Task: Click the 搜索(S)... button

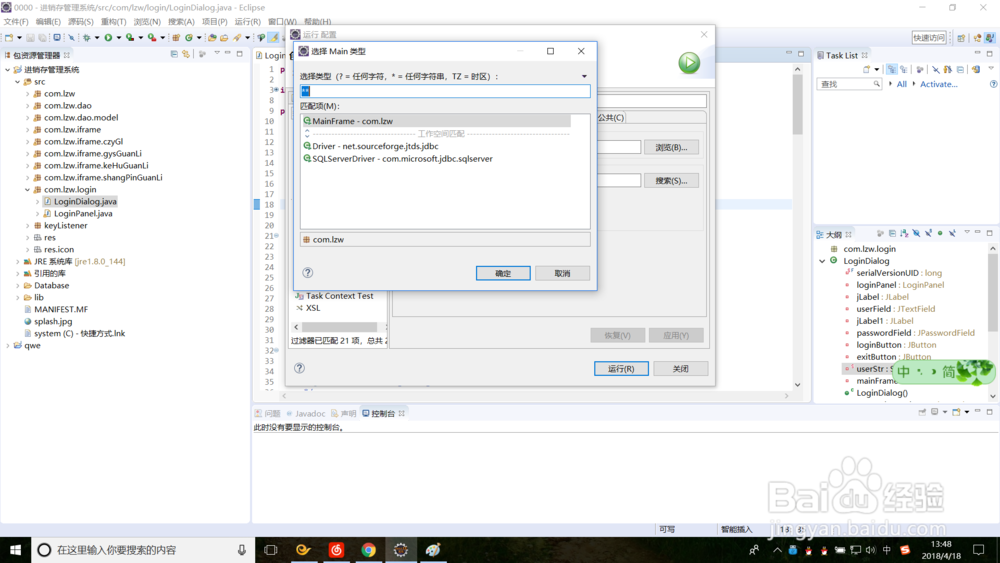Action: (x=672, y=180)
